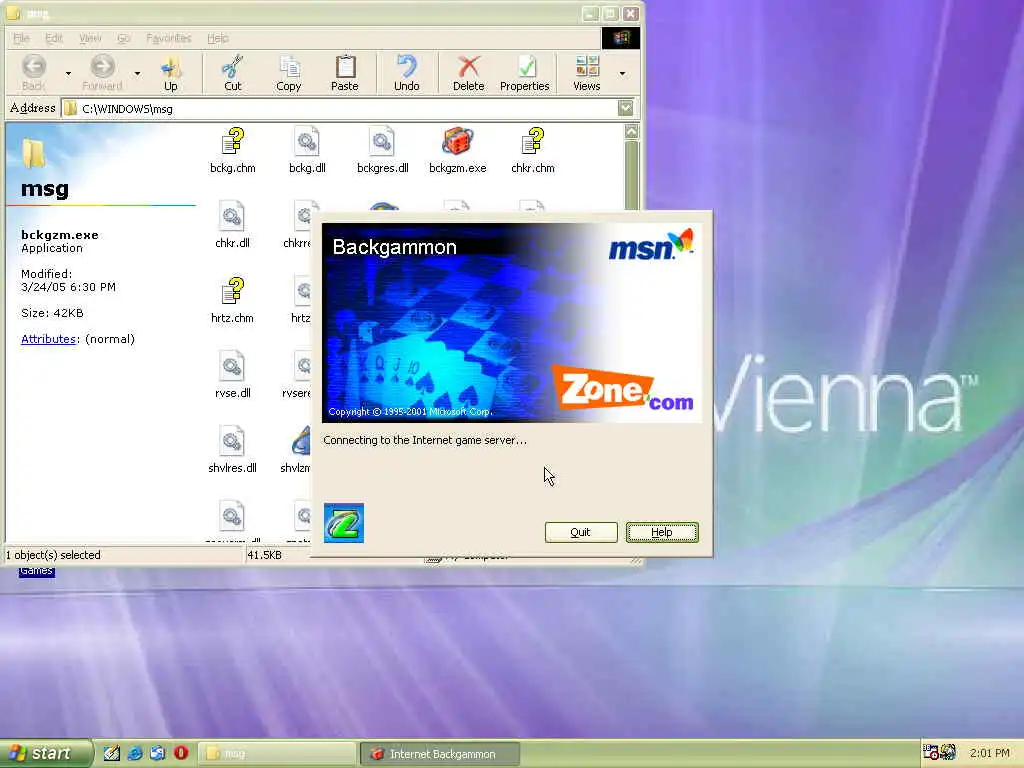Screen dimensions: 1024x768
Task: Click the Copy toolbar icon
Action: click(288, 72)
